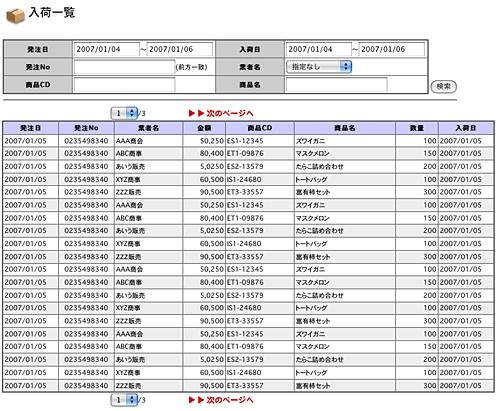Open the 業者名 指定なし dropdown
Screen dimensions: 500x411
[319, 67]
